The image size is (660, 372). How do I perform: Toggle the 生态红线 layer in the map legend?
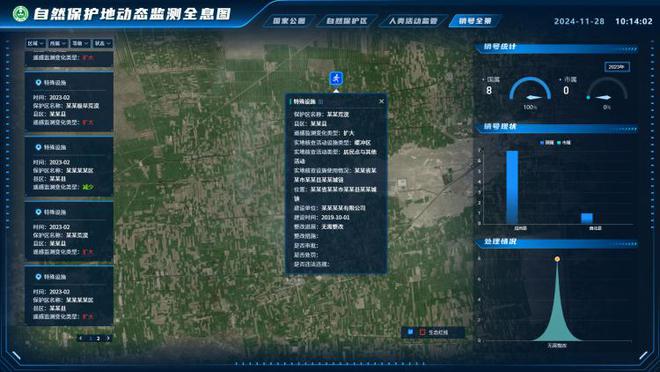point(434,332)
